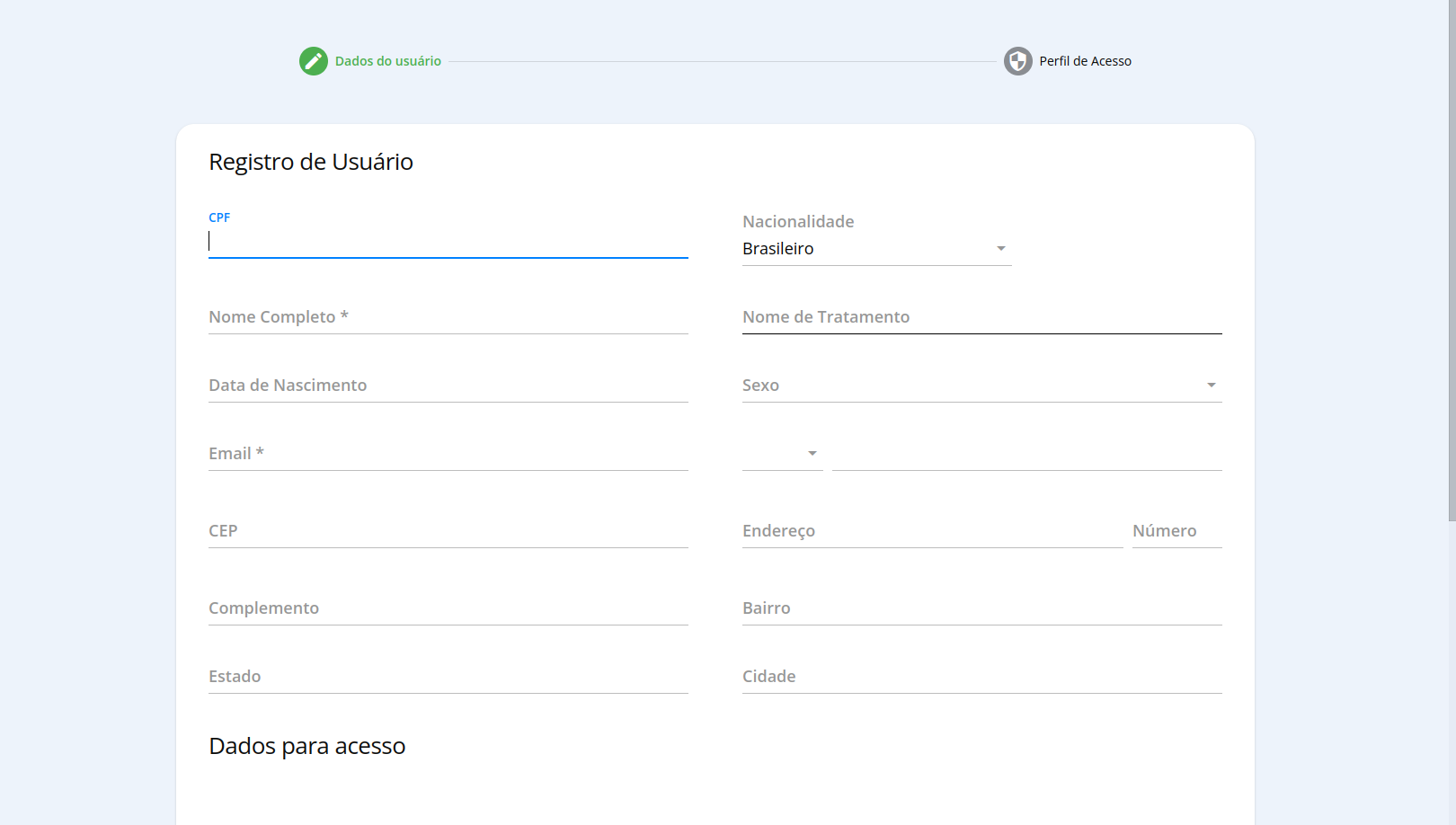Click the Número input field
This screenshot has height=825, width=1456.
pyautogui.click(x=1176, y=531)
